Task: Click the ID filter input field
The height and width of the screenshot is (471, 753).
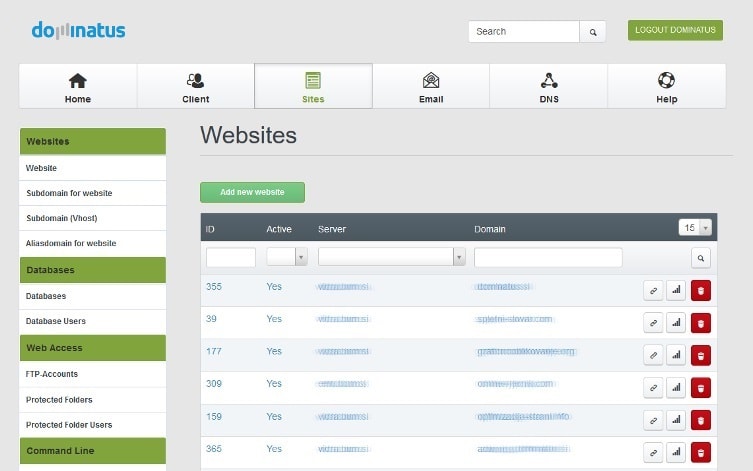Action: pos(231,258)
